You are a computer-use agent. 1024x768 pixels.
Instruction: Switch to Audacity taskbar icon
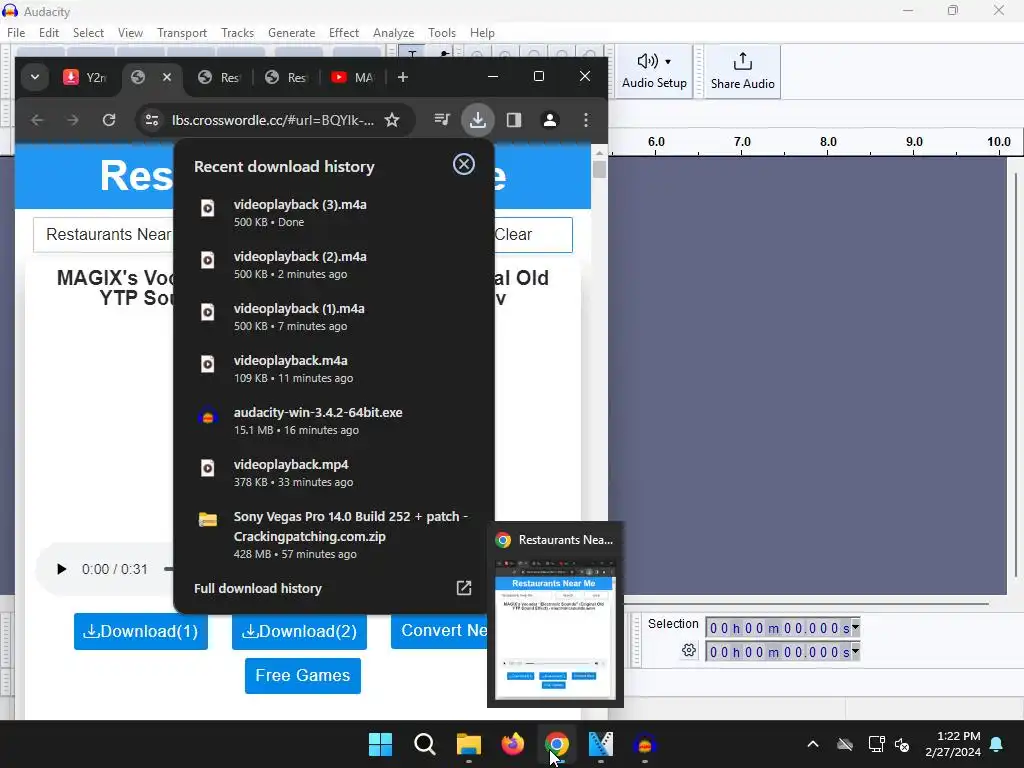click(645, 744)
